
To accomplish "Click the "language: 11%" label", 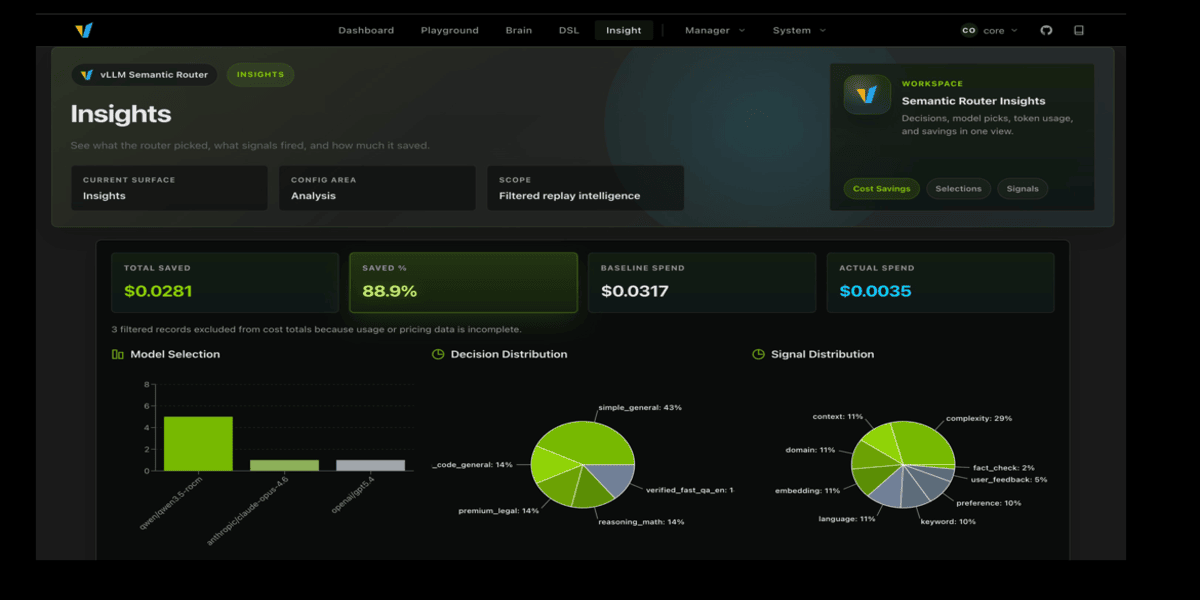I will (x=846, y=519).
